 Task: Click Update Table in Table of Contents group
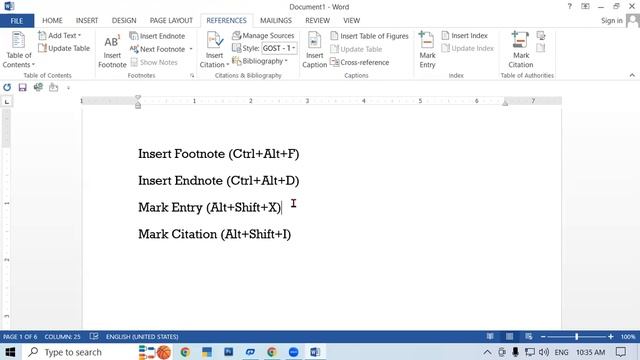pos(64,48)
